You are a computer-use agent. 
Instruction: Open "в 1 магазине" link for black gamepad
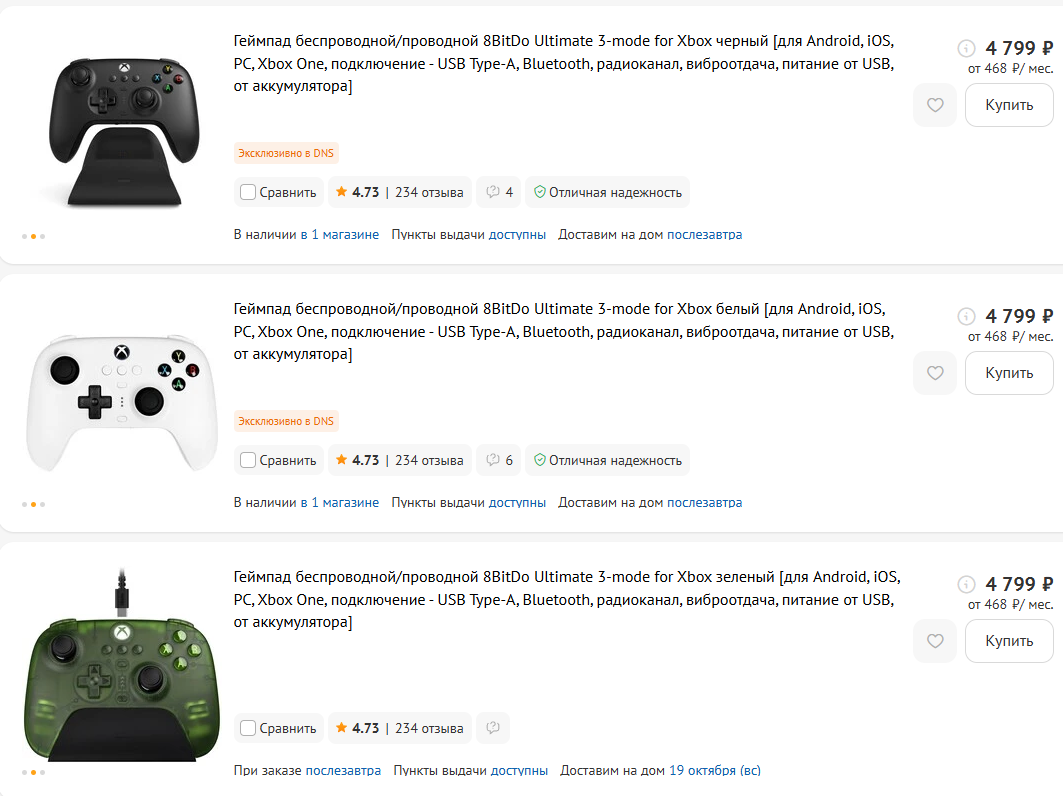[x=340, y=235]
